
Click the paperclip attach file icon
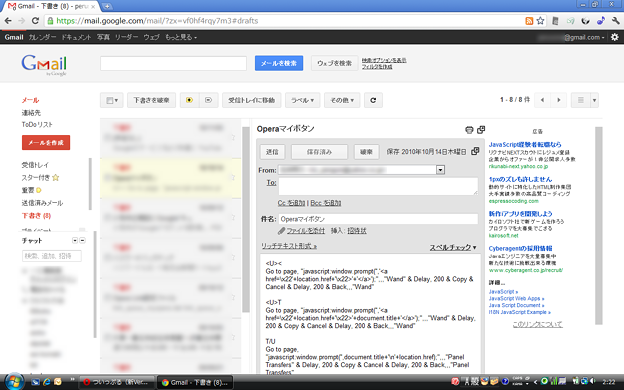pos(281,231)
